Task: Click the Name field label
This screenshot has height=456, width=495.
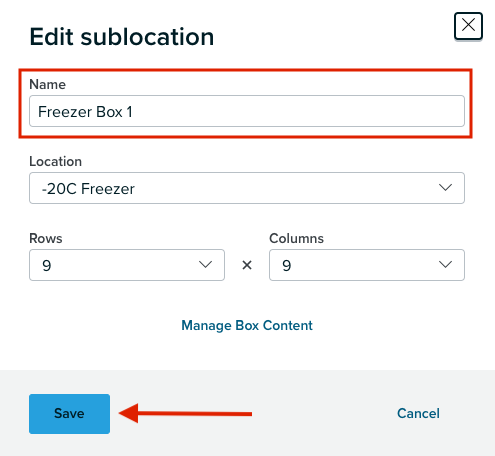Action: tap(47, 84)
